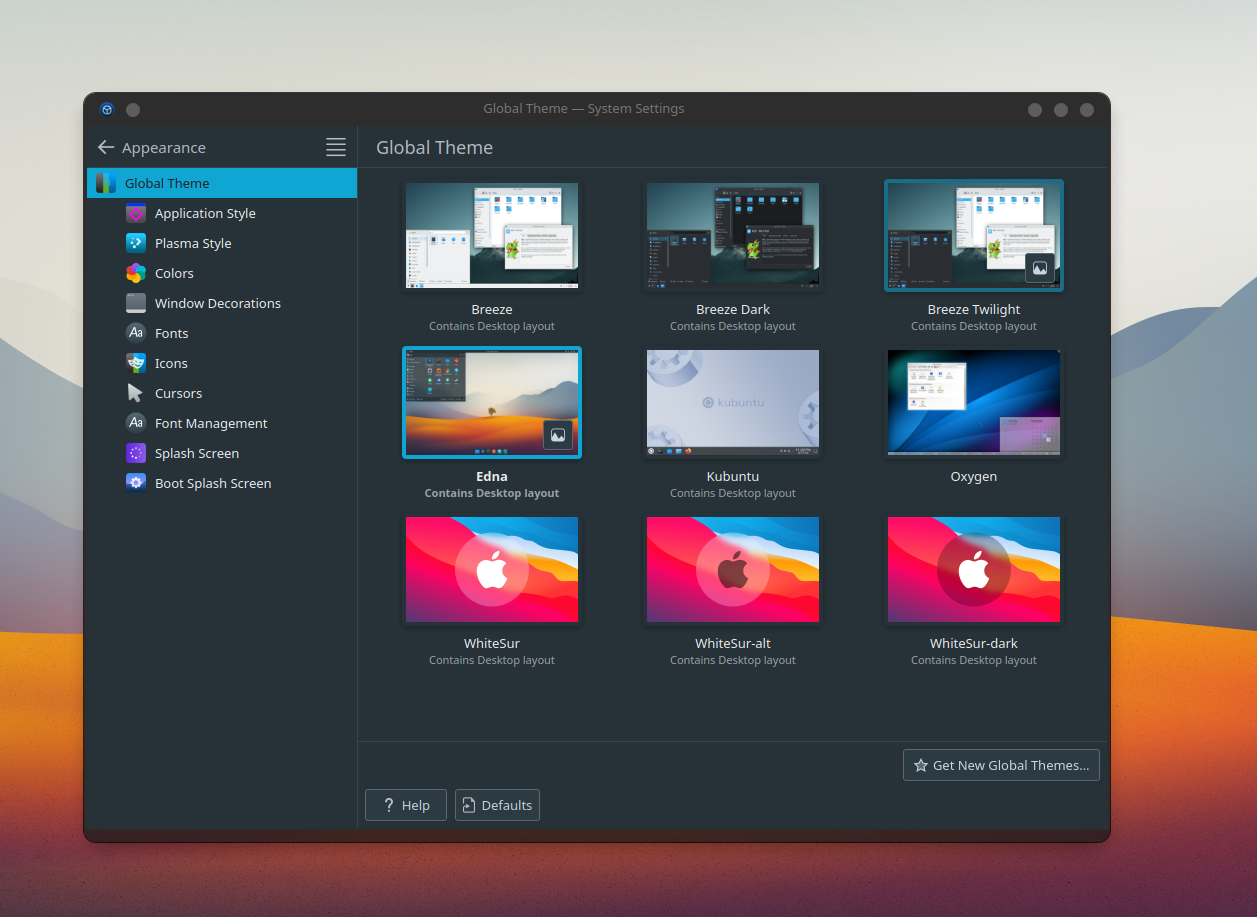Click the Global Theme label in the sidebar
1257x917 pixels.
[167, 183]
